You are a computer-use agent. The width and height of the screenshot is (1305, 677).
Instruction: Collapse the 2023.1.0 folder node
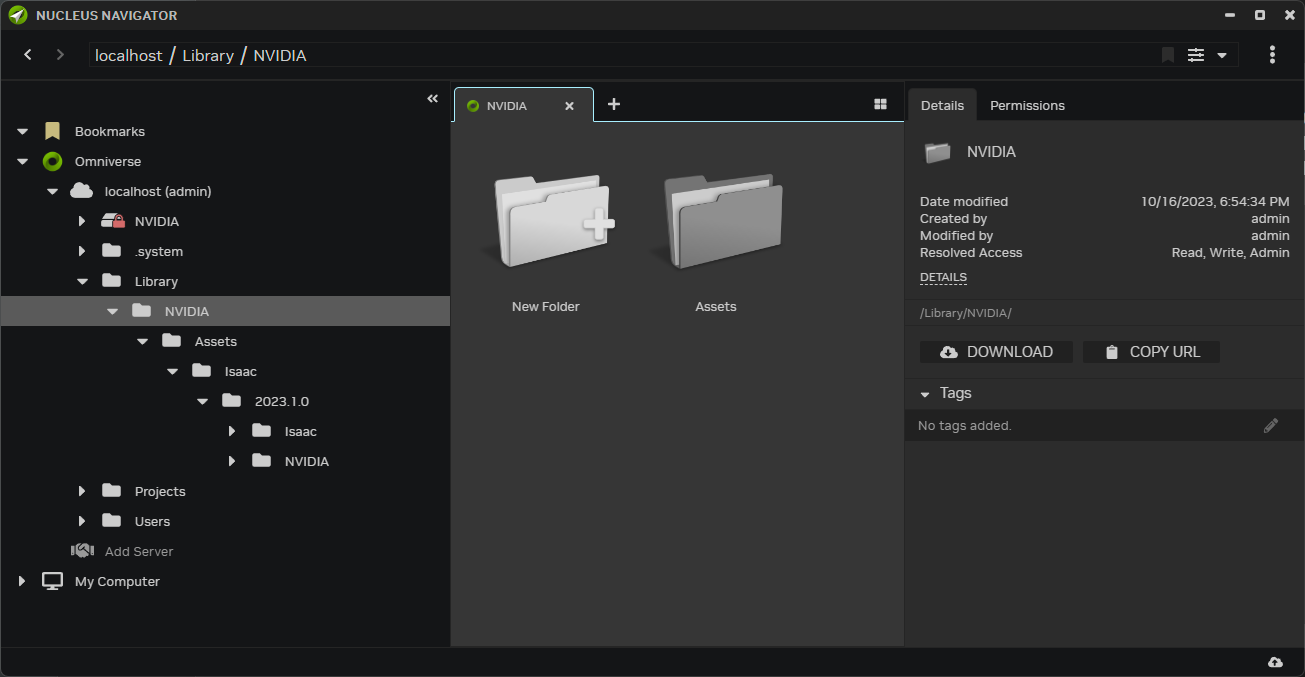click(x=202, y=401)
